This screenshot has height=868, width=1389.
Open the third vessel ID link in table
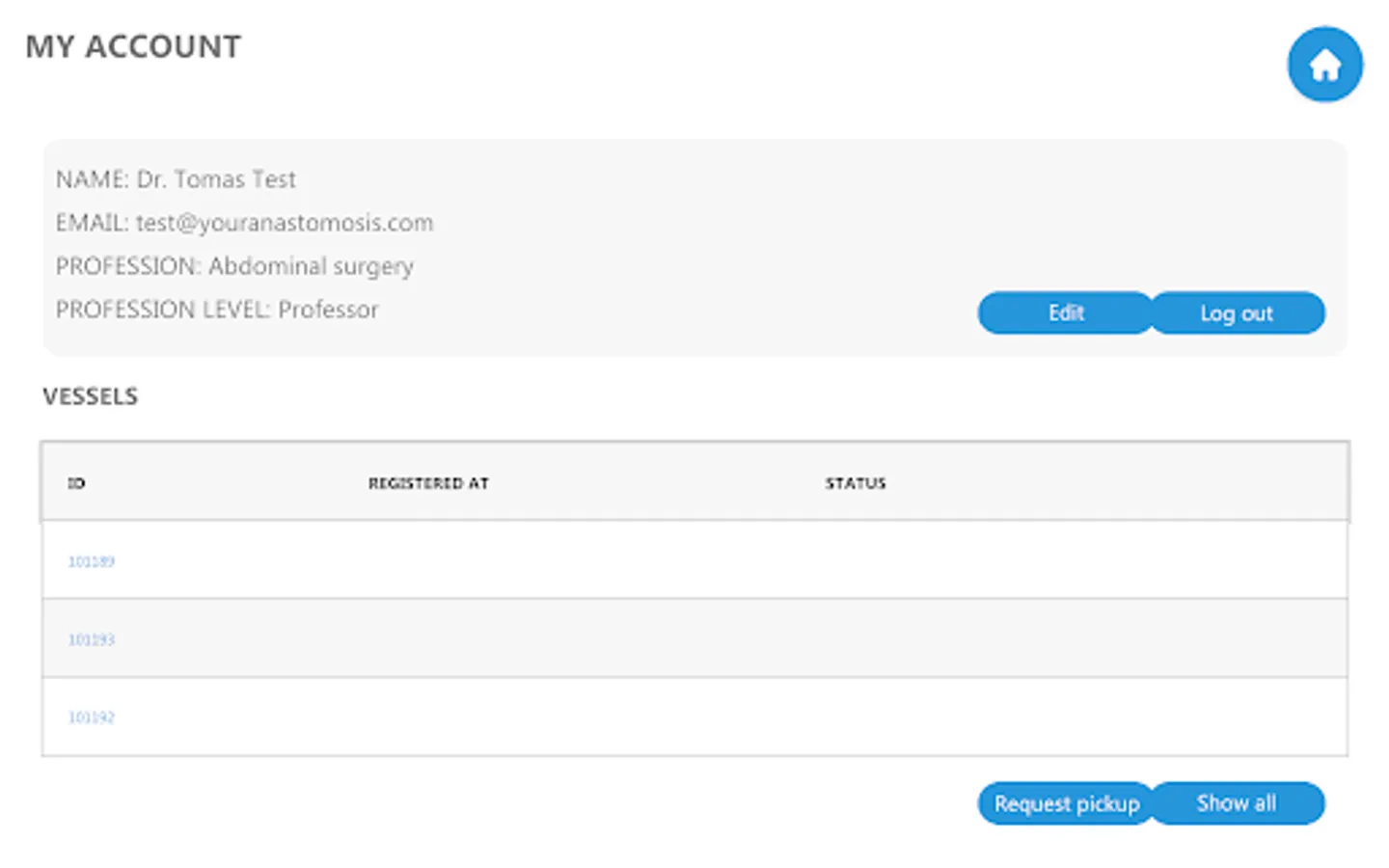[x=91, y=718]
